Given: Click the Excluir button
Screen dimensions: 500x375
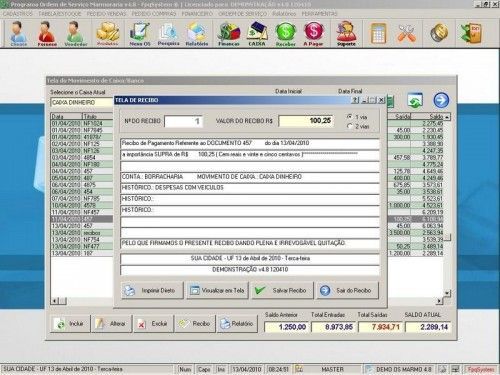Looking at the screenshot, I should click(153, 324).
